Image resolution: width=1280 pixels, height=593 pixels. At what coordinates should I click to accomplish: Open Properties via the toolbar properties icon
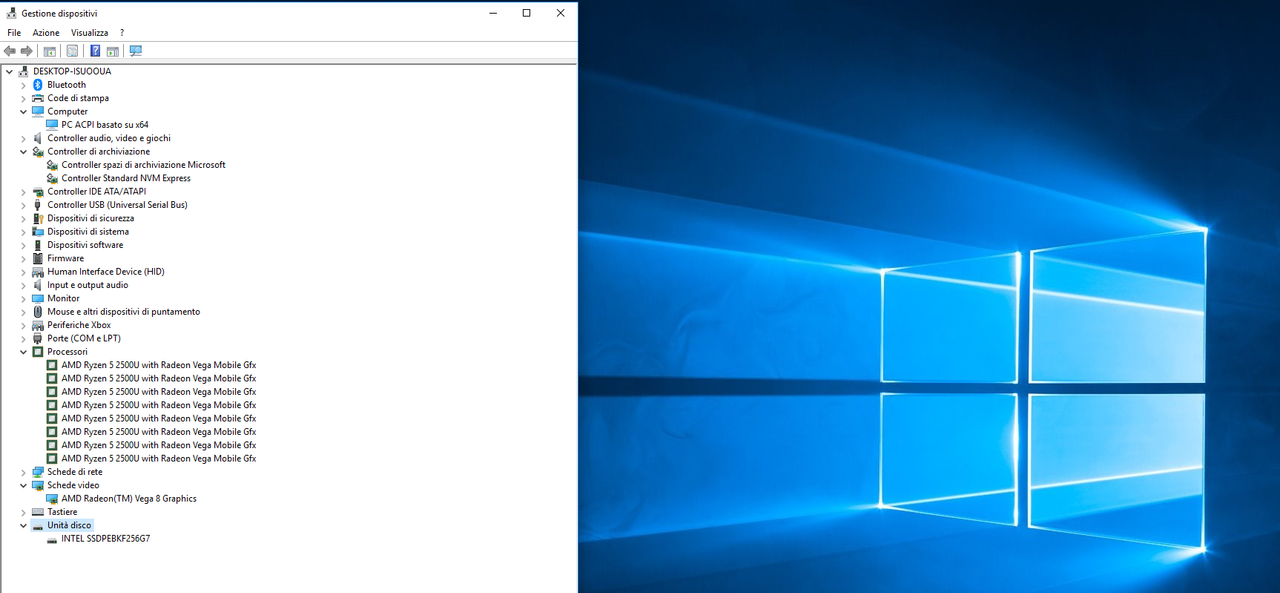click(x=72, y=51)
